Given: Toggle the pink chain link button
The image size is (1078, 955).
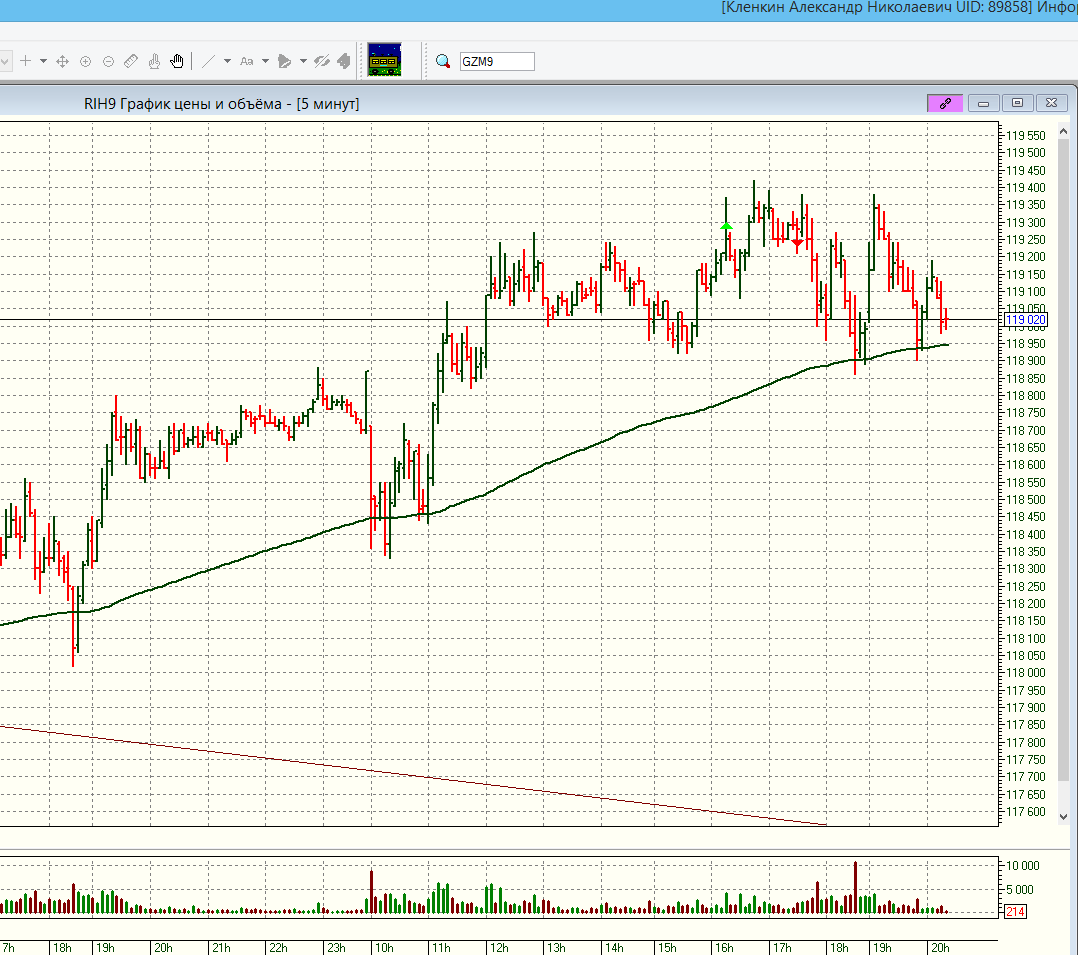Looking at the screenshot, I should tap(945, 103).
